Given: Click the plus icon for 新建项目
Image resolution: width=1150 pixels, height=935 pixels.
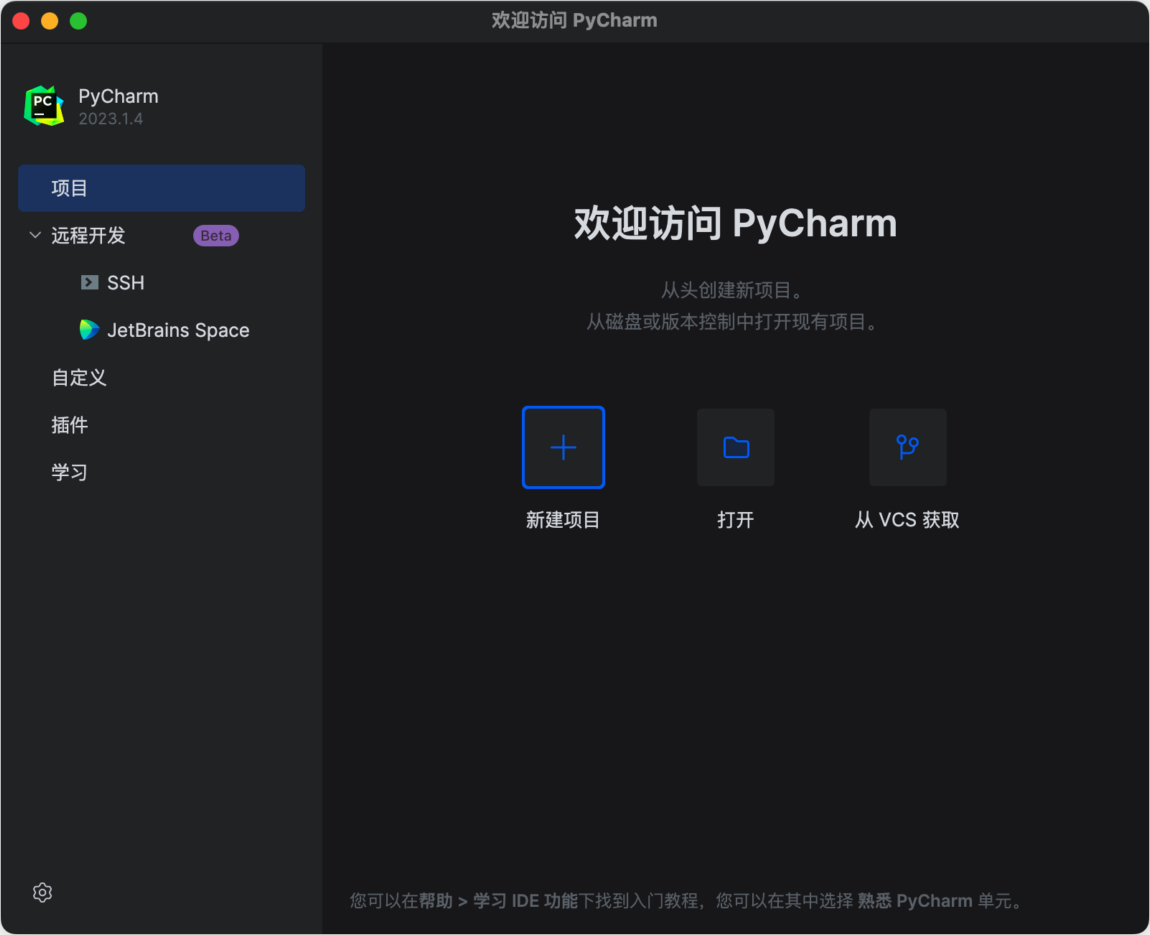Looking at the screenshot, I should coord(563,447).
